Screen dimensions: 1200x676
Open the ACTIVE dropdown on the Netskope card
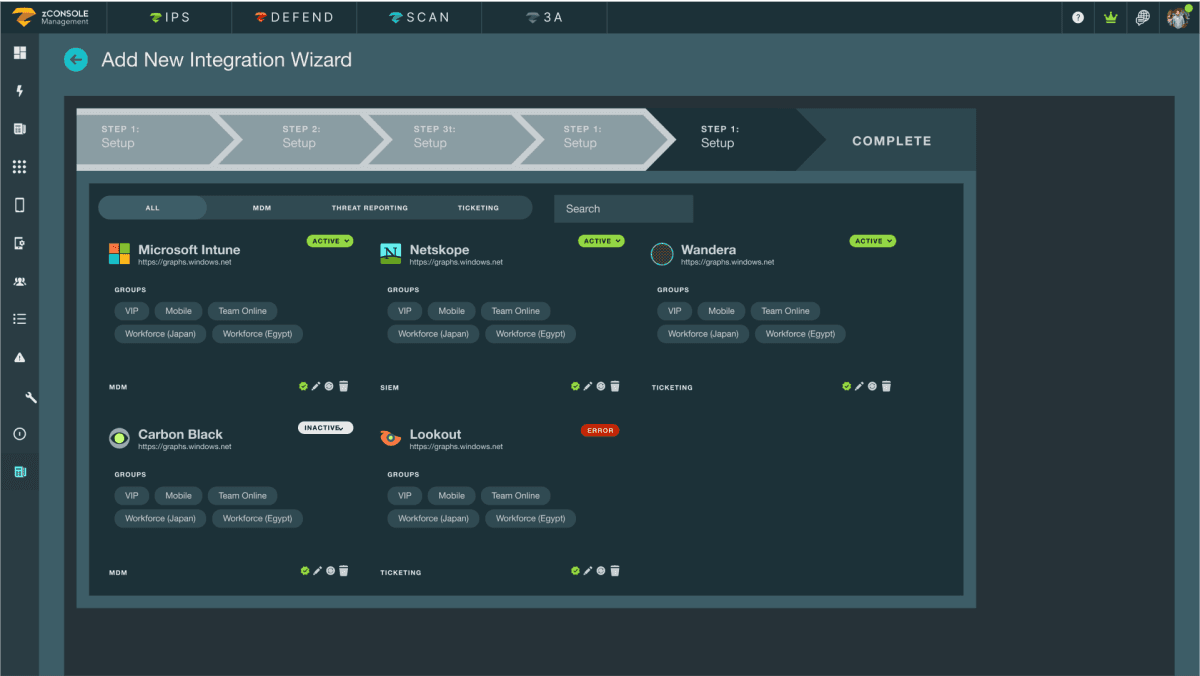pos(600,240)
